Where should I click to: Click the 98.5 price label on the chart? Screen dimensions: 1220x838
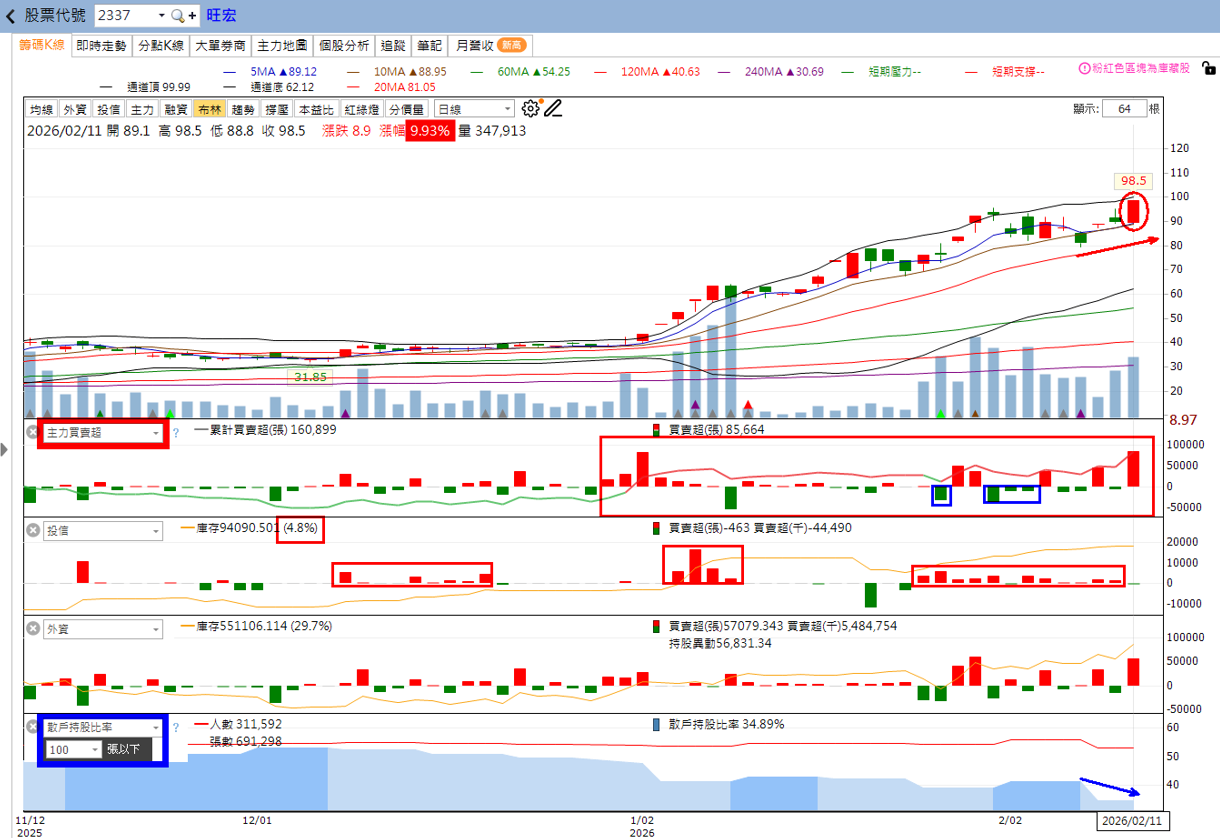[1133, 181]
